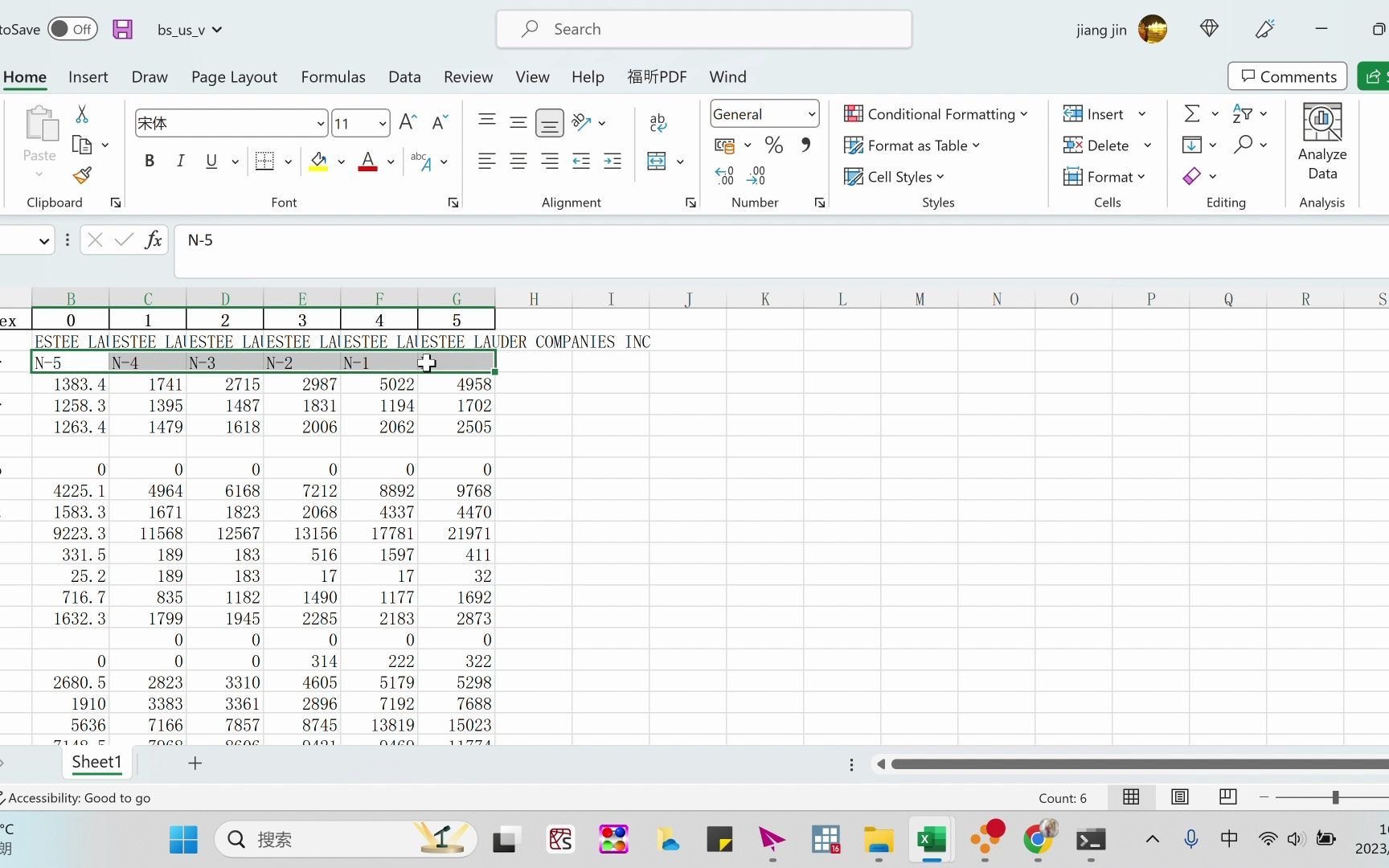Screen dimensions: 1389x868
Task: Select the Sheet1 tab
Action: (x=96, y=762)
